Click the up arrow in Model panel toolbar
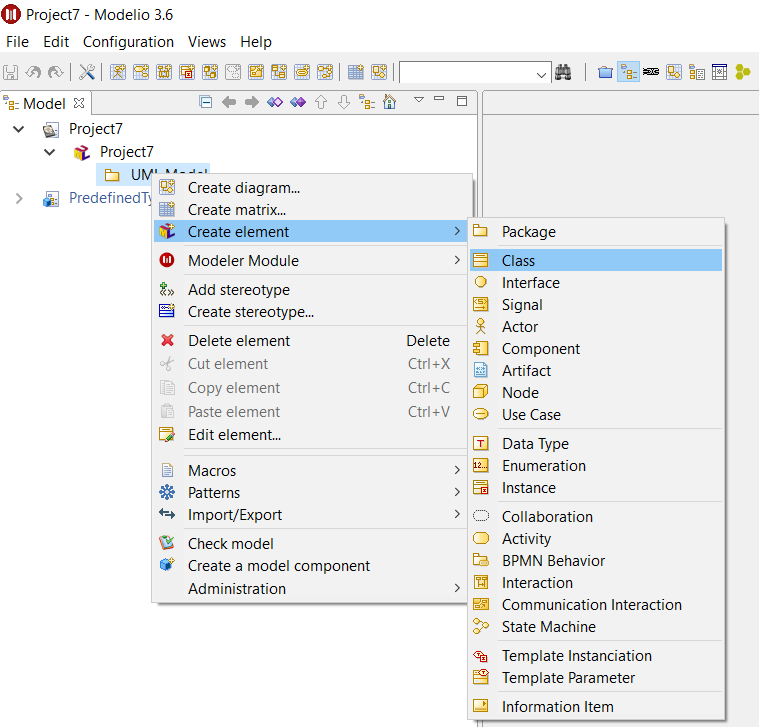The image size is (759, 727). 321,102
